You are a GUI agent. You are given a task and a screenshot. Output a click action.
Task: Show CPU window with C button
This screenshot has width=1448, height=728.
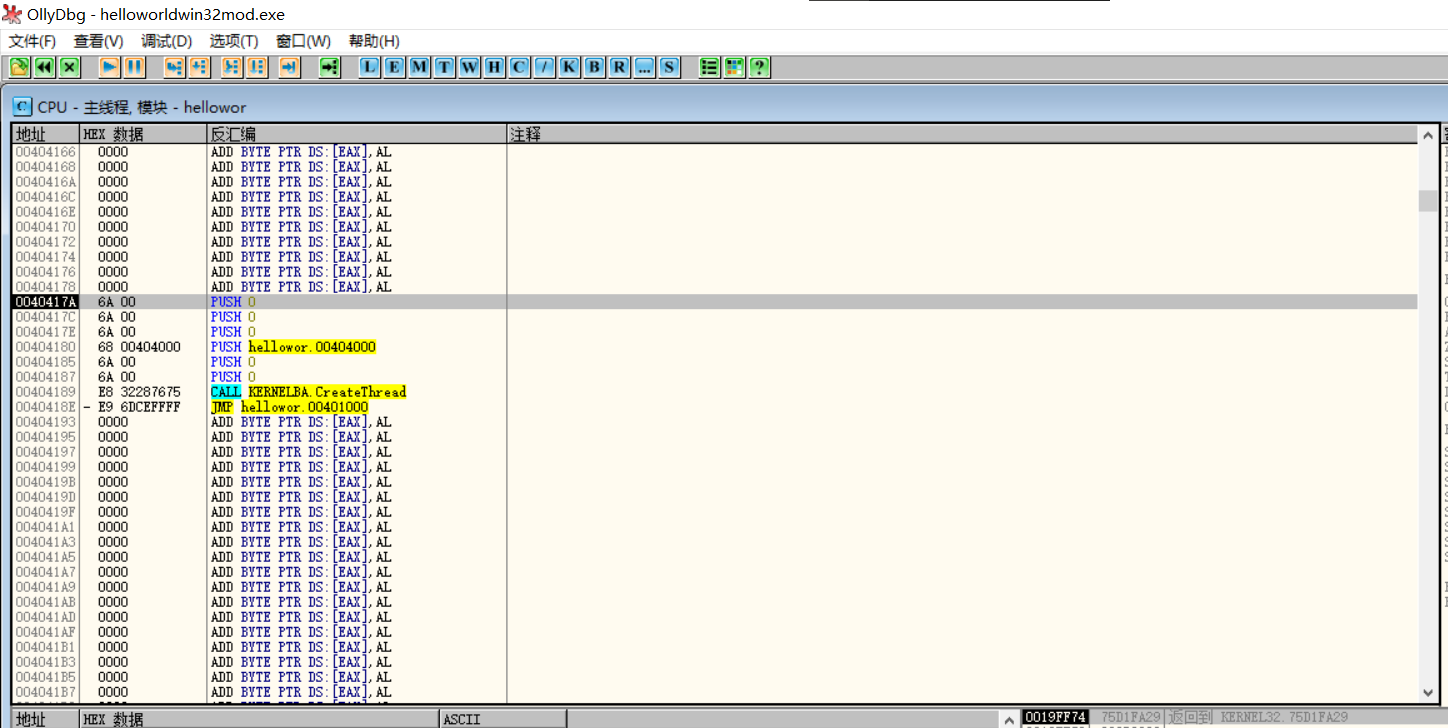(520, 67)
